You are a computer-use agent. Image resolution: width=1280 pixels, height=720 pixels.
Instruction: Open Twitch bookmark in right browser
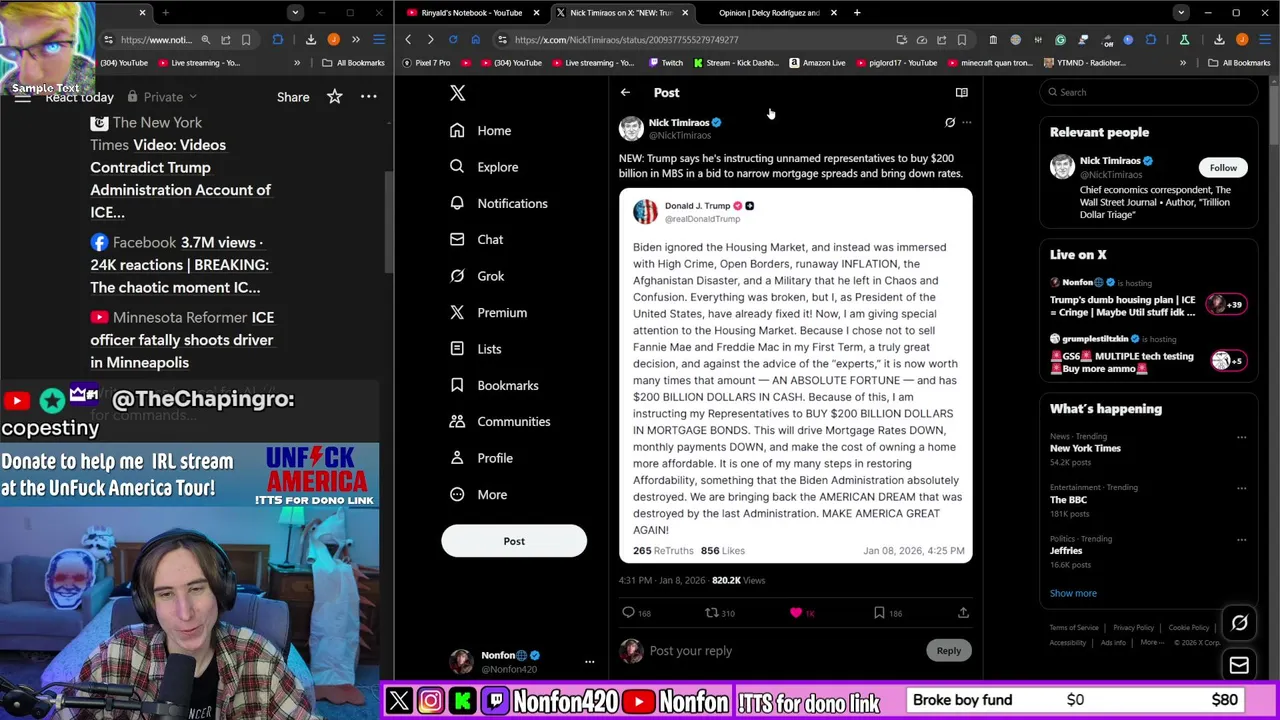665,62
